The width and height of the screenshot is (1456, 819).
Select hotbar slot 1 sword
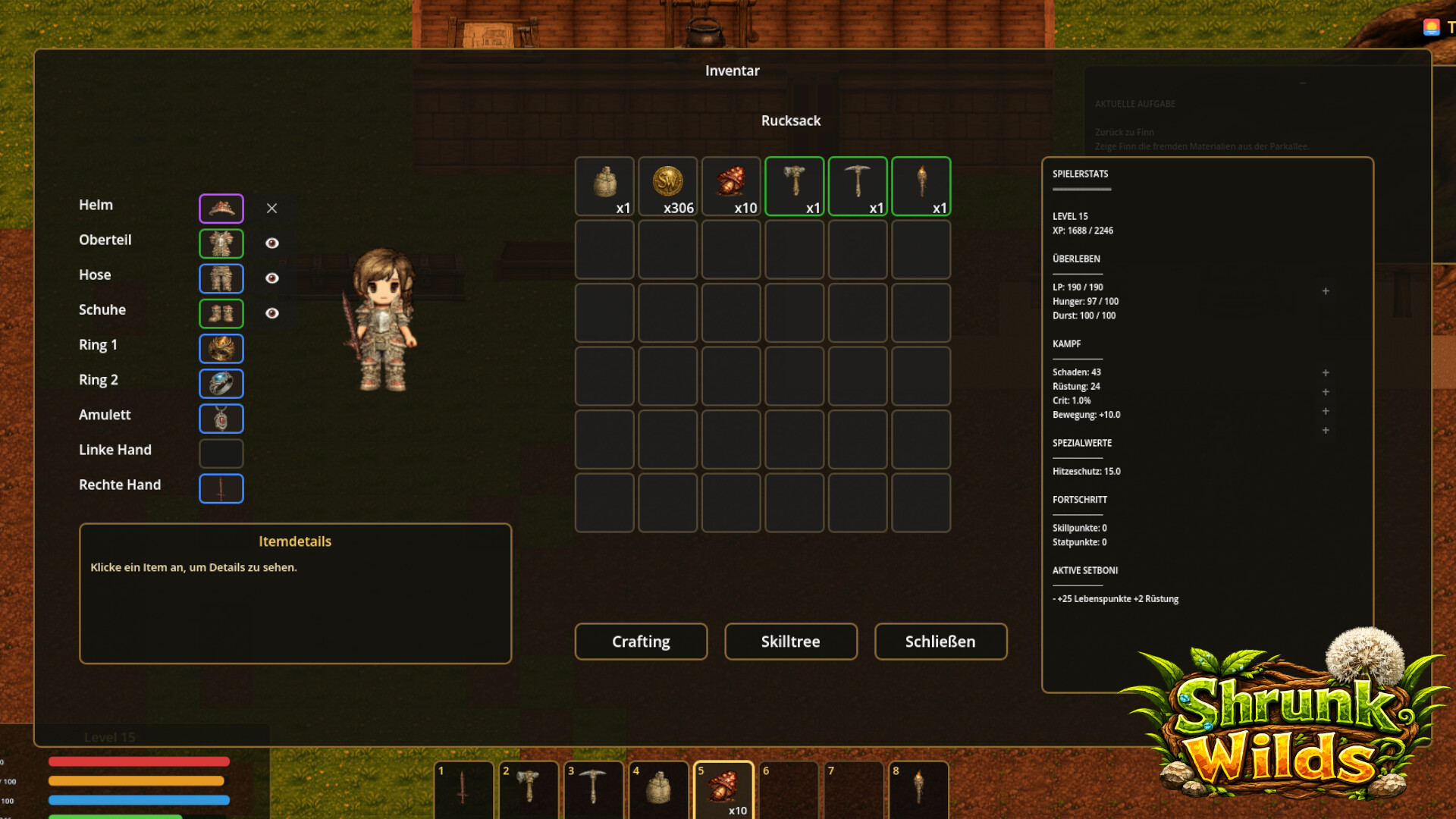click(464, 790)
